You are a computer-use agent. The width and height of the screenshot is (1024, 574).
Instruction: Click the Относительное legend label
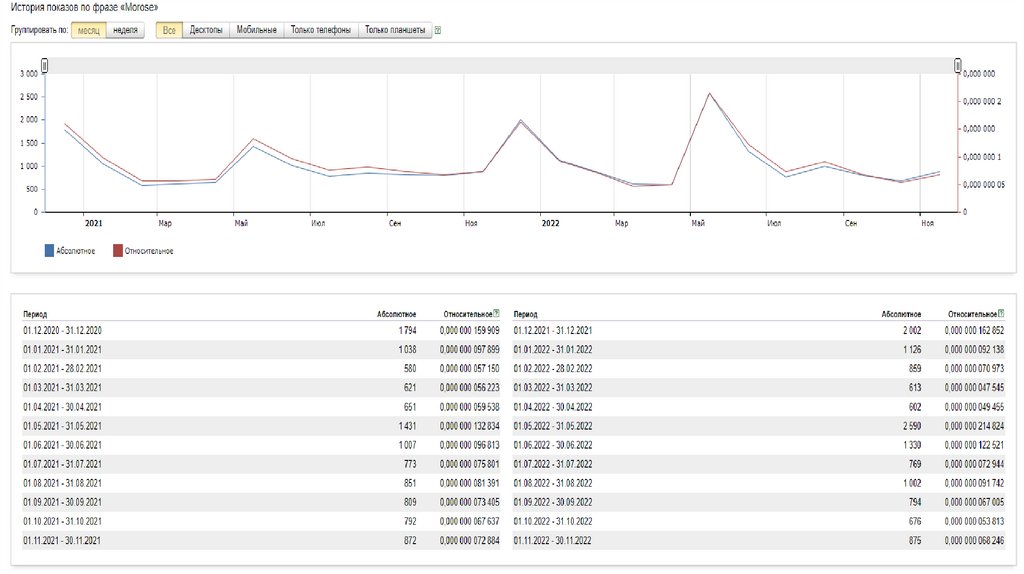(x=148, y=251)
